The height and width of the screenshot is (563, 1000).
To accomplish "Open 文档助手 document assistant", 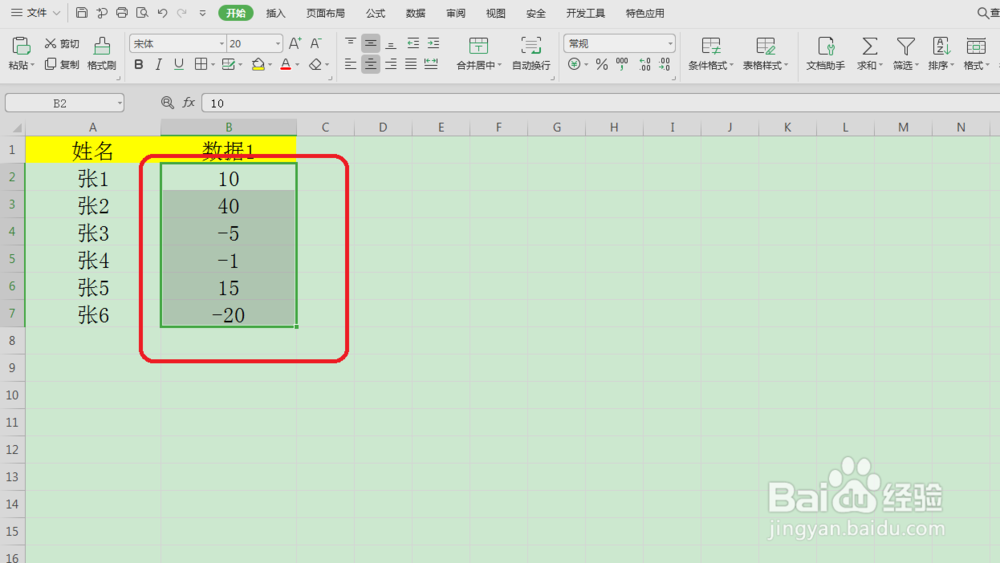I will pyautogui.click(x=825, y=54).
